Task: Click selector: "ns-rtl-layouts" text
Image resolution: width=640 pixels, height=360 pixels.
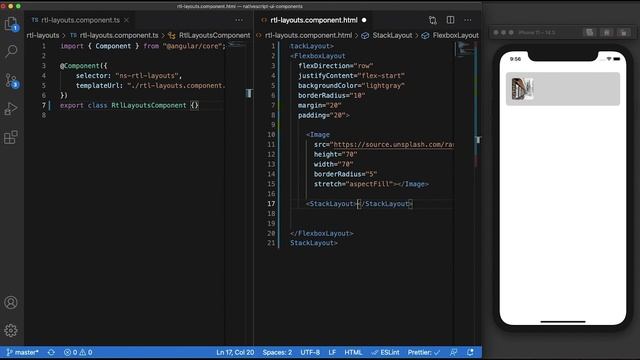Action: (129, 76)
